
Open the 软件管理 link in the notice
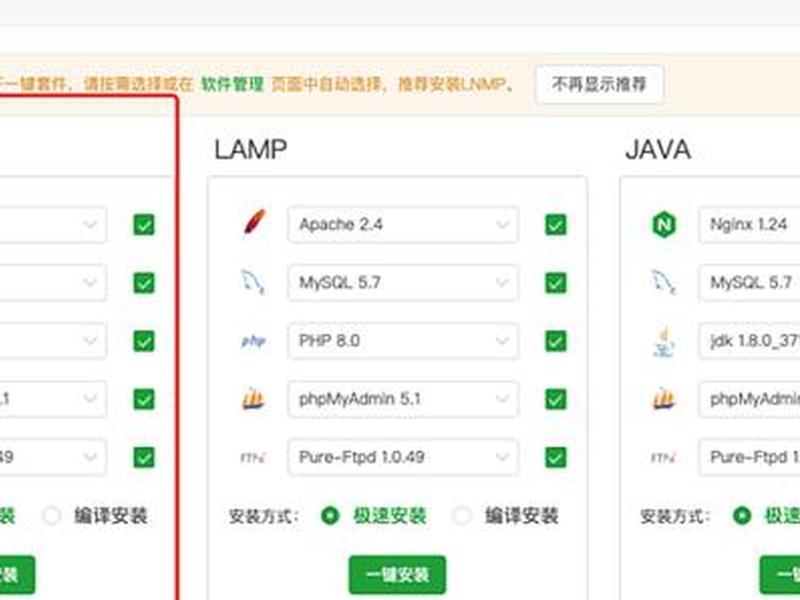pos(232,84)
